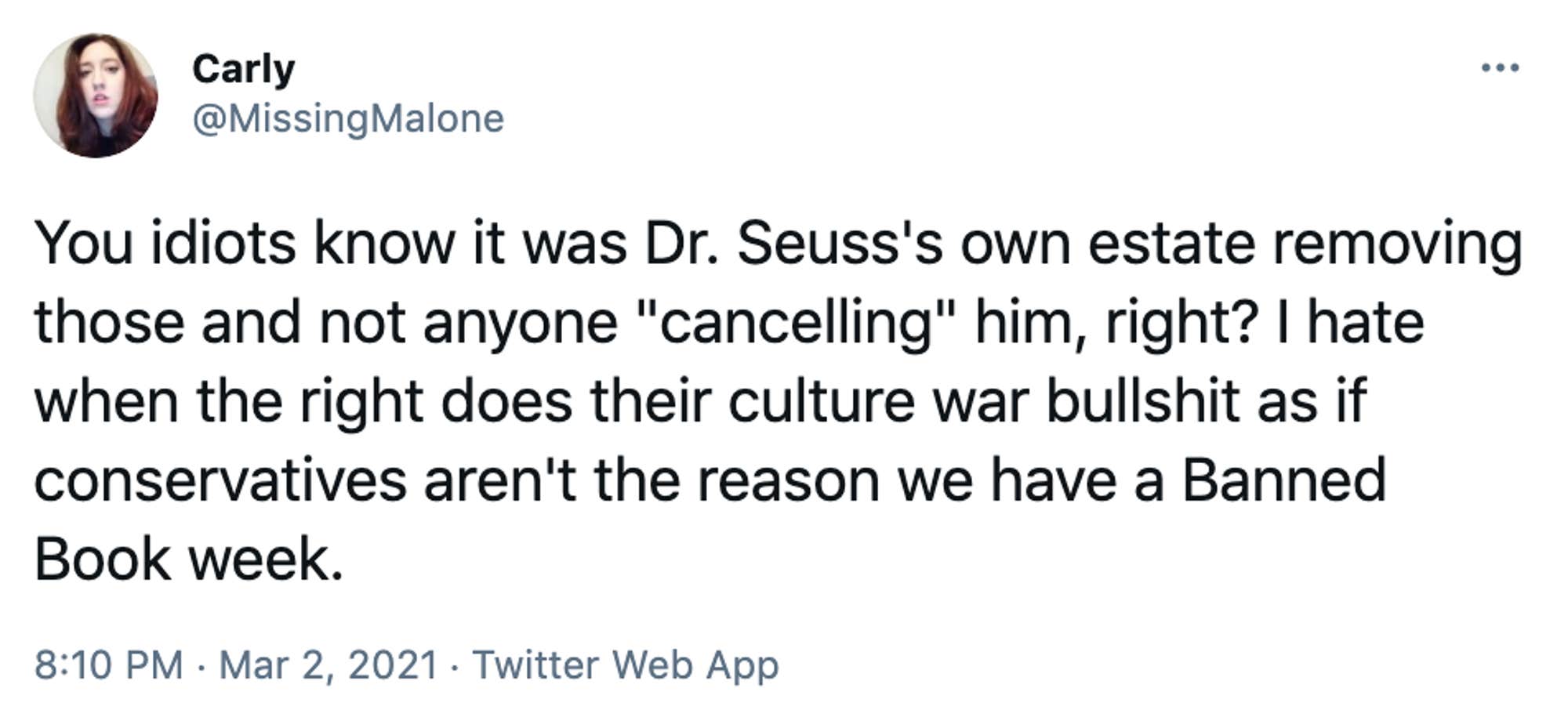
Task: Visit the @MissingMalone handle link
Action: coord(348,119)
